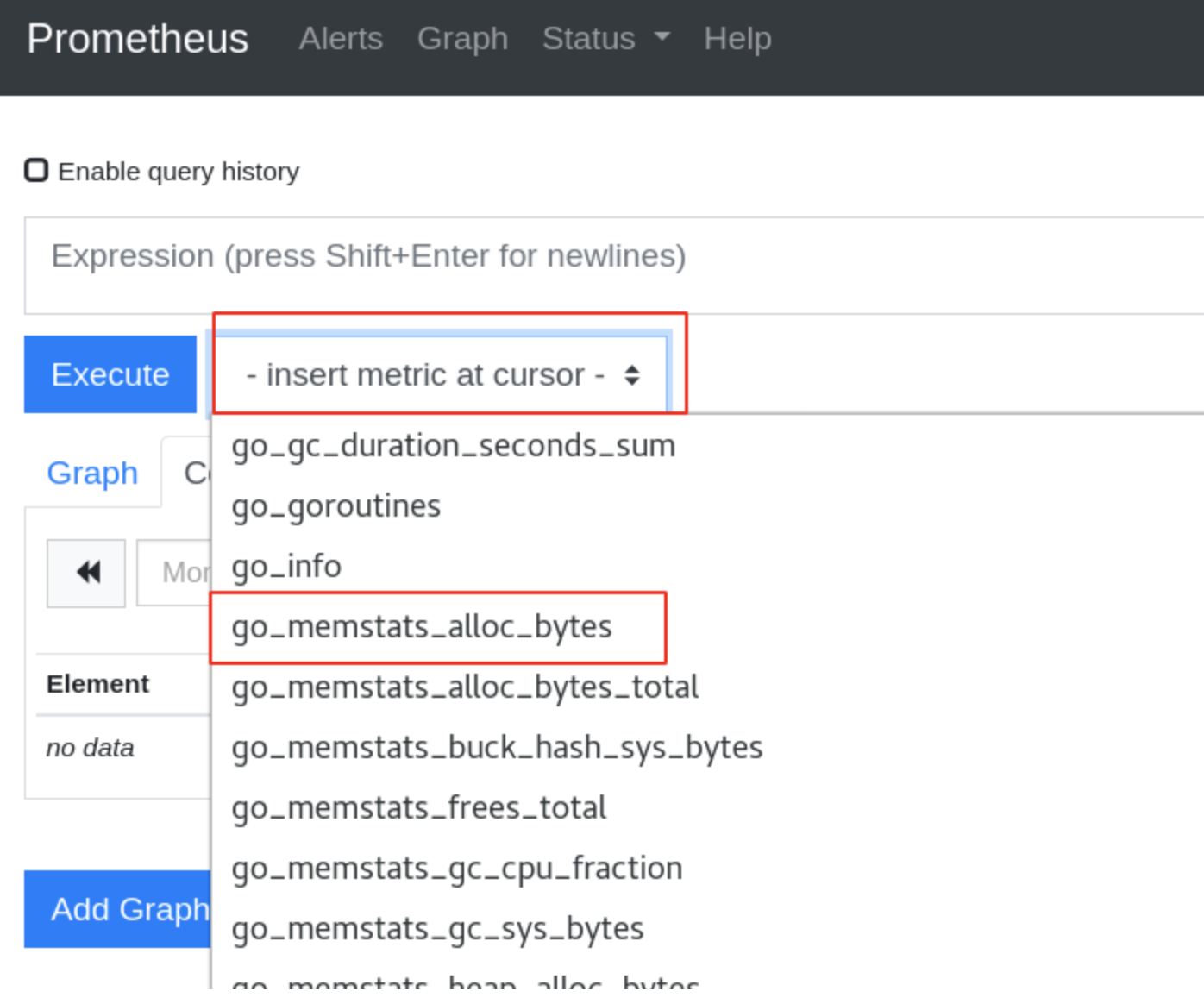Focus the Expression input field

pos(614,266)
